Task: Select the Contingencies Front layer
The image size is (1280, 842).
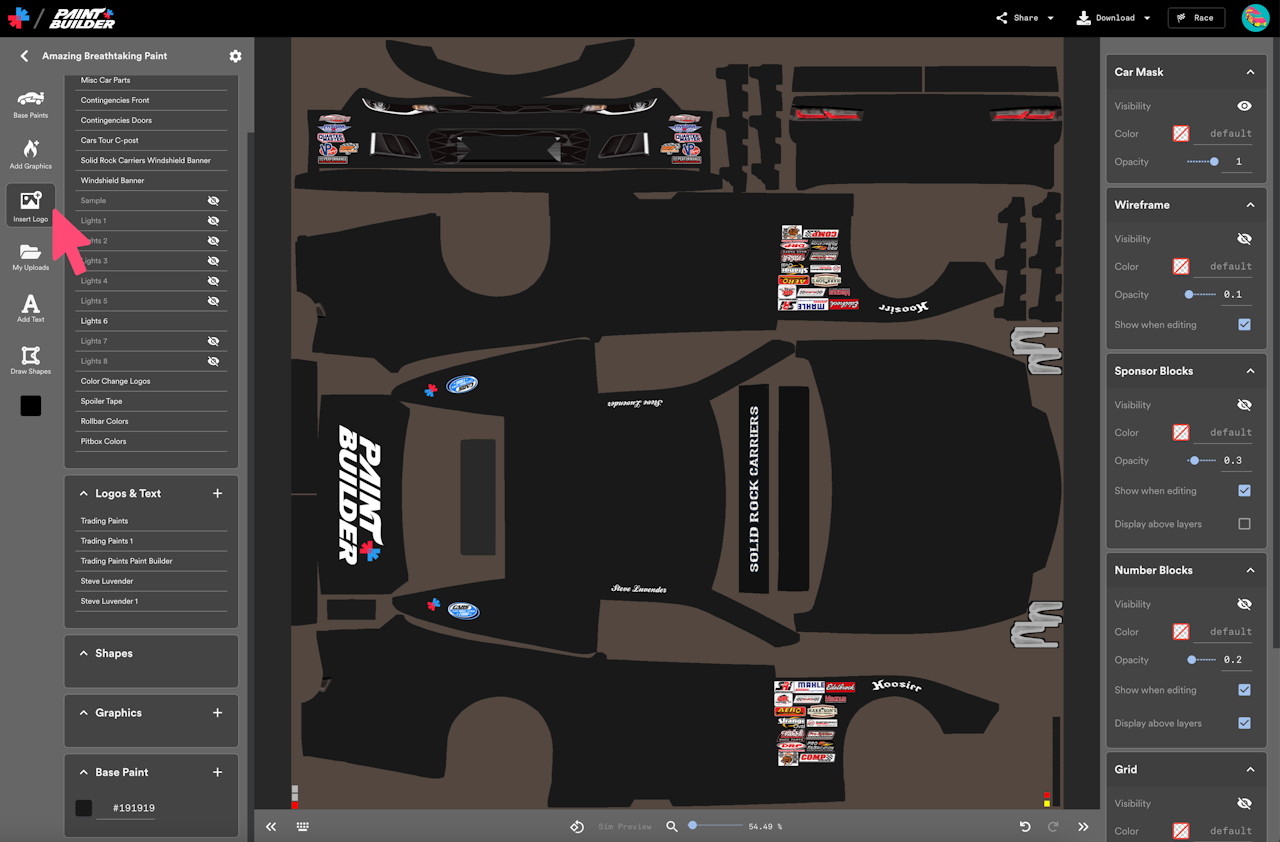Action: 151,100
